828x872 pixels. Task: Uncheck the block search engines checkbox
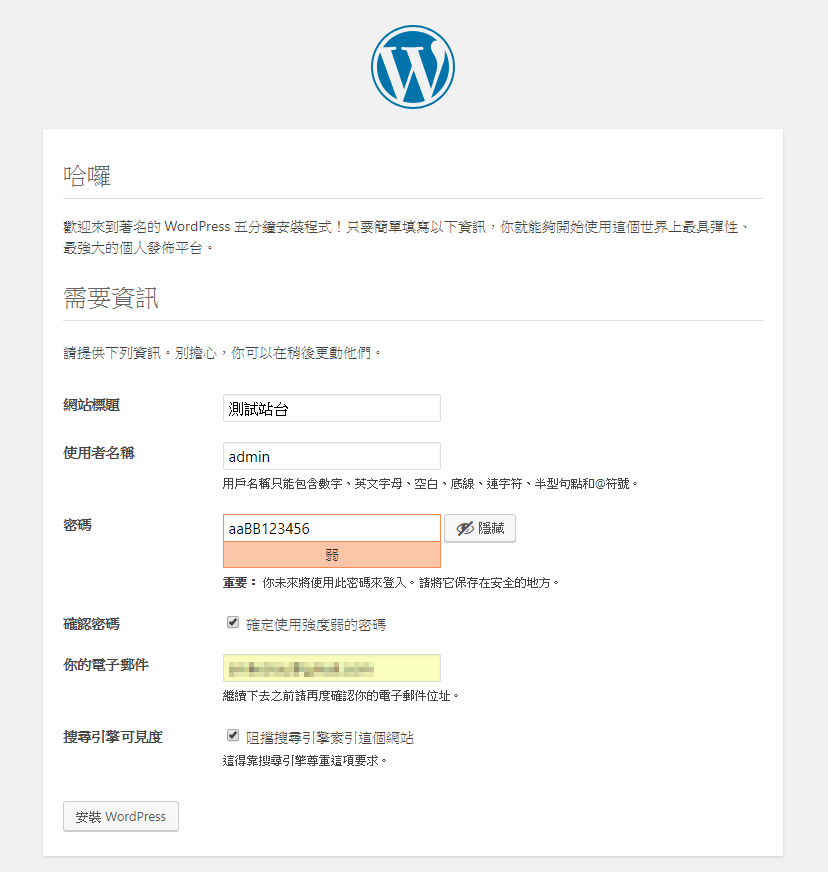[x=233, y=736]
